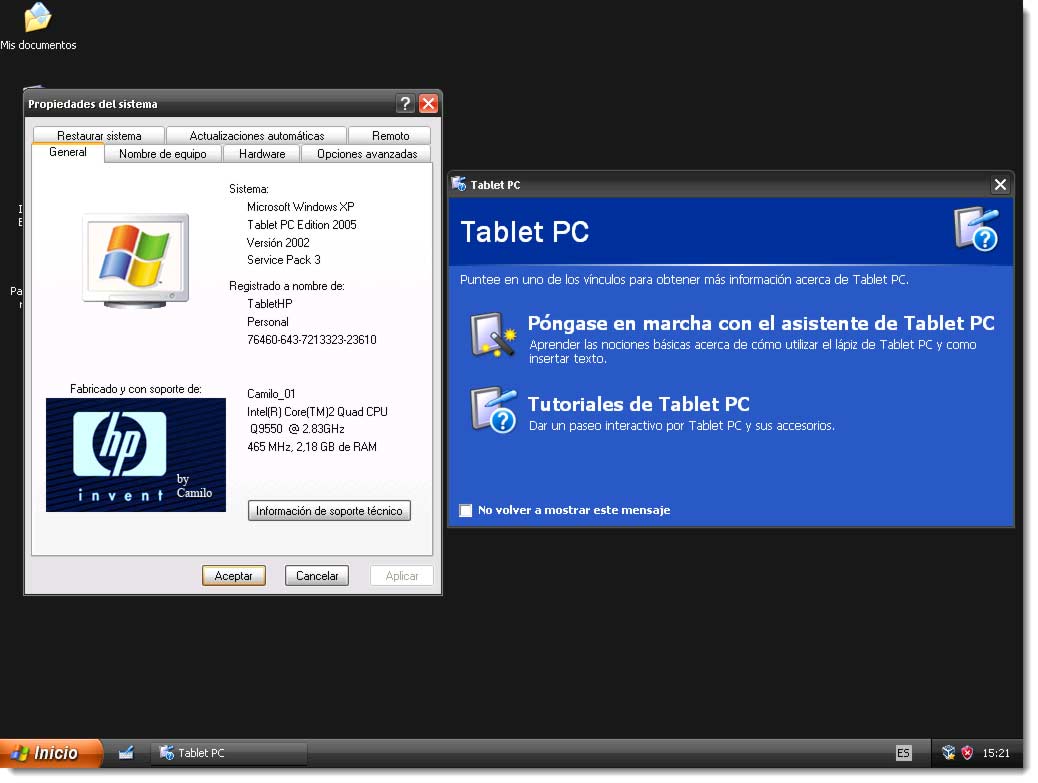Screen dimensions: 1038x783
Task: Click the Aceptar button
Action: [234, 576]
